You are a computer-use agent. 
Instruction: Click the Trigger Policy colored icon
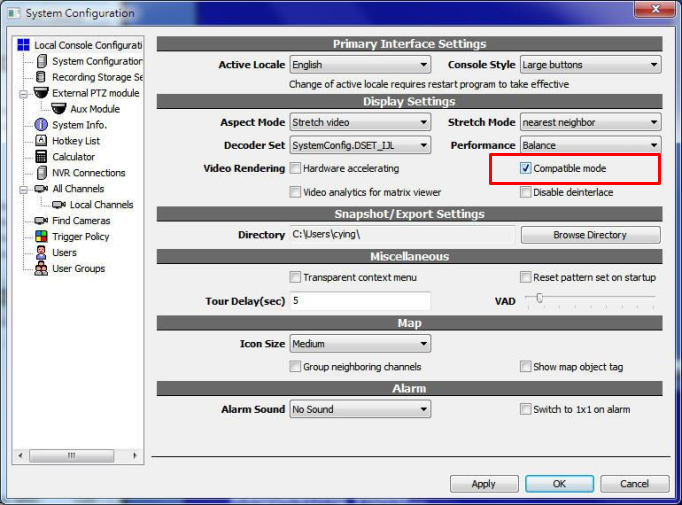pyautogui.click(x=41, y=236)
